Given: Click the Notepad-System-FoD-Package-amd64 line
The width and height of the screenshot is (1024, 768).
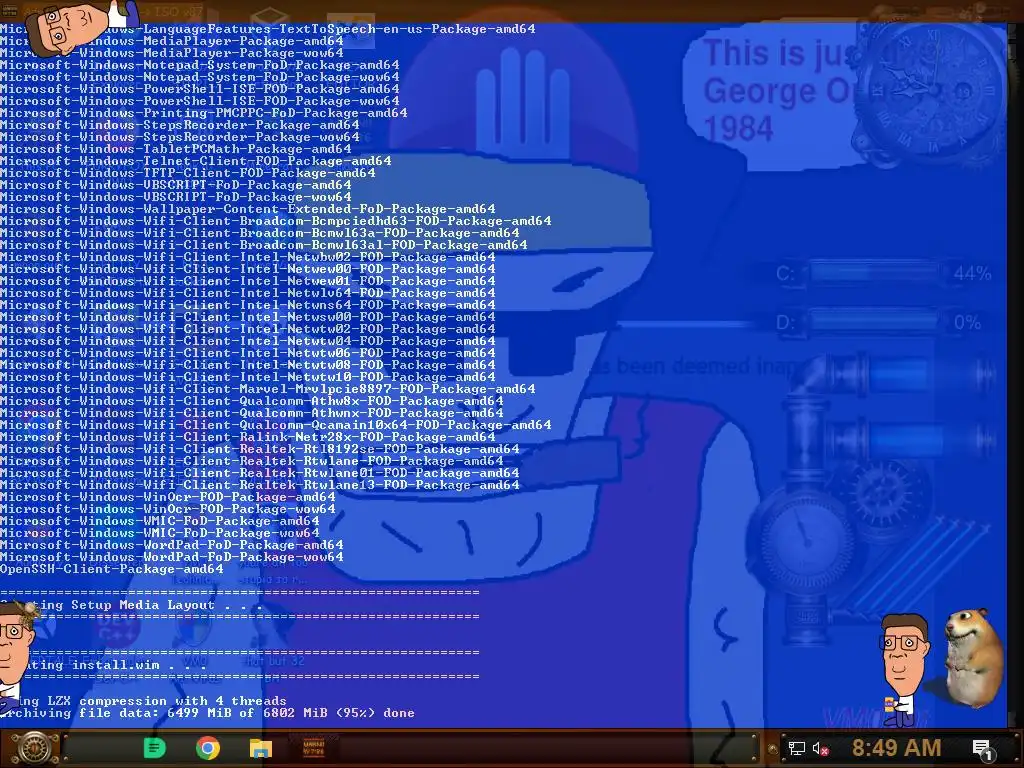Looking at the screenshot, I should click(200, 65).
